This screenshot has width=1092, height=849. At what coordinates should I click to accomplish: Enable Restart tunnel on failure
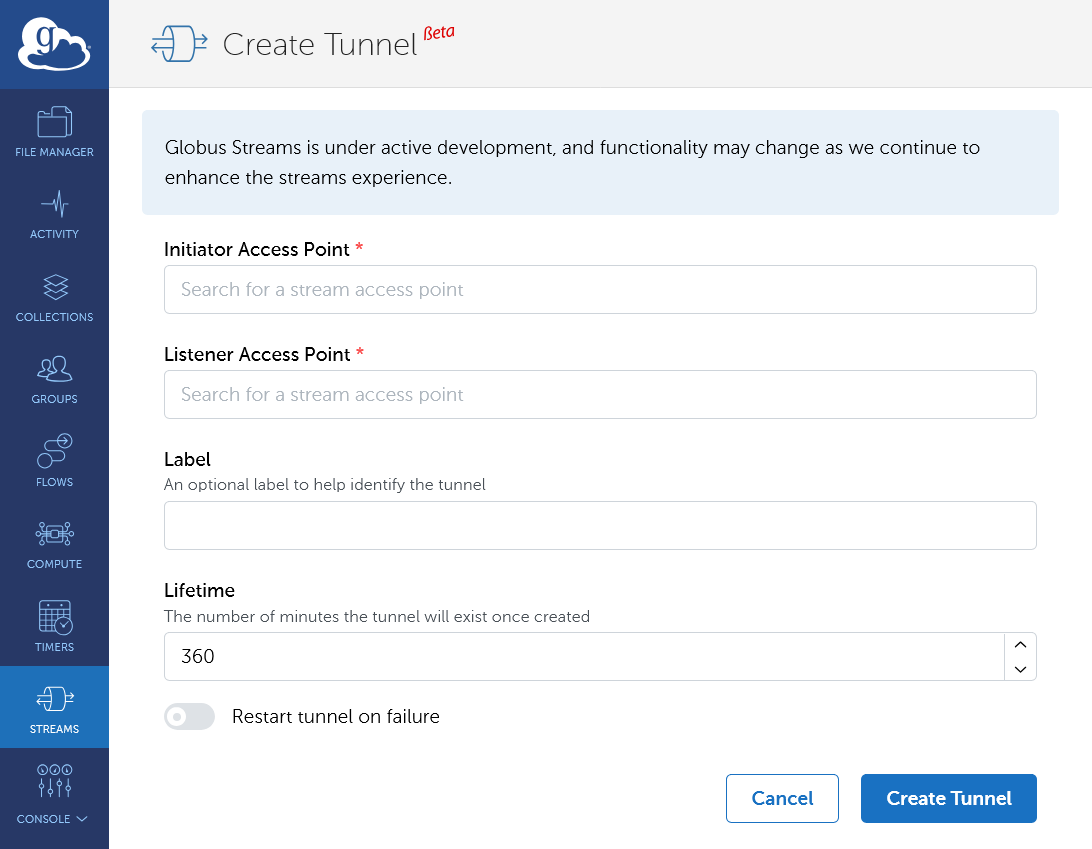pyautogui.click(x=189, y=716)
